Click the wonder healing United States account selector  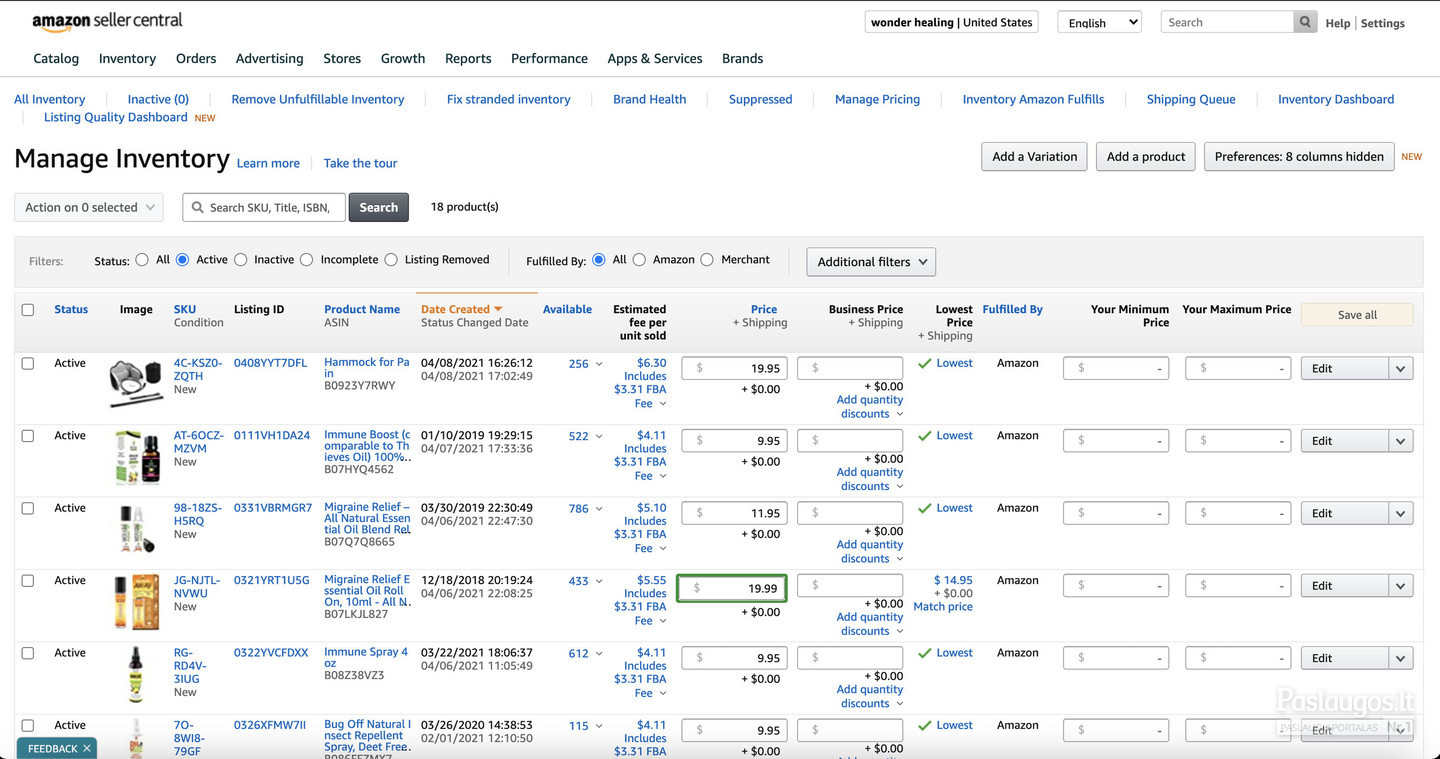(x=951, y=22)
